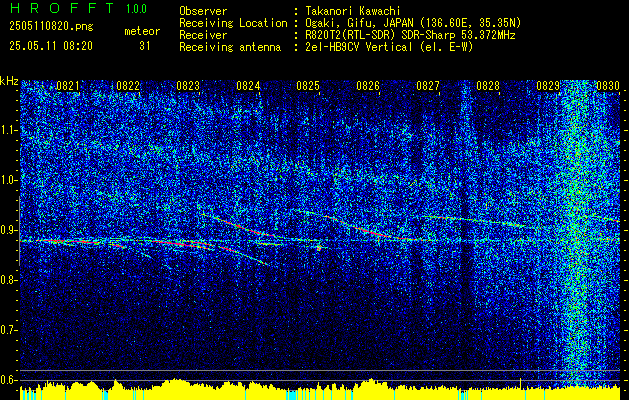Viewport: 629px width, 400px height.
Task: Click the 0823 time marker
Action: pos(188,86)
